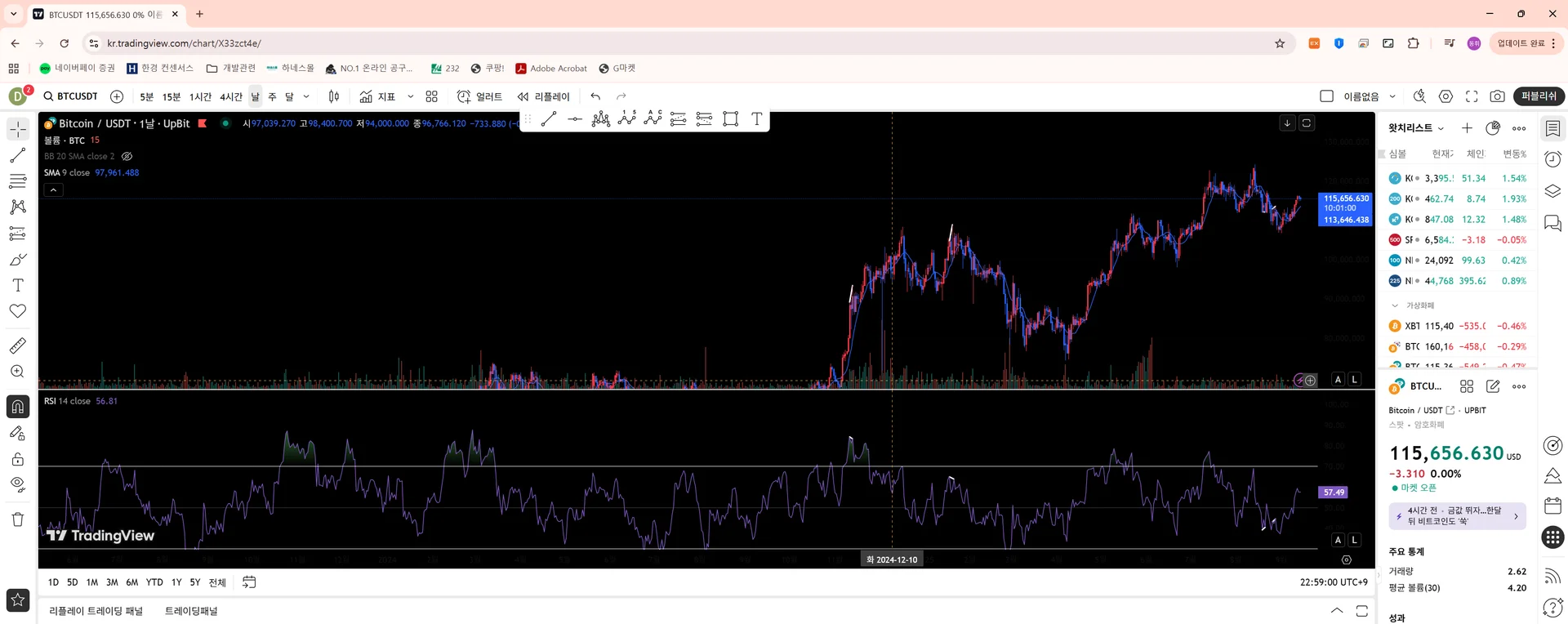The image size is (1568, 624).
Task: Select the 주 weekly timeframe
Action: tap(272, 96)
